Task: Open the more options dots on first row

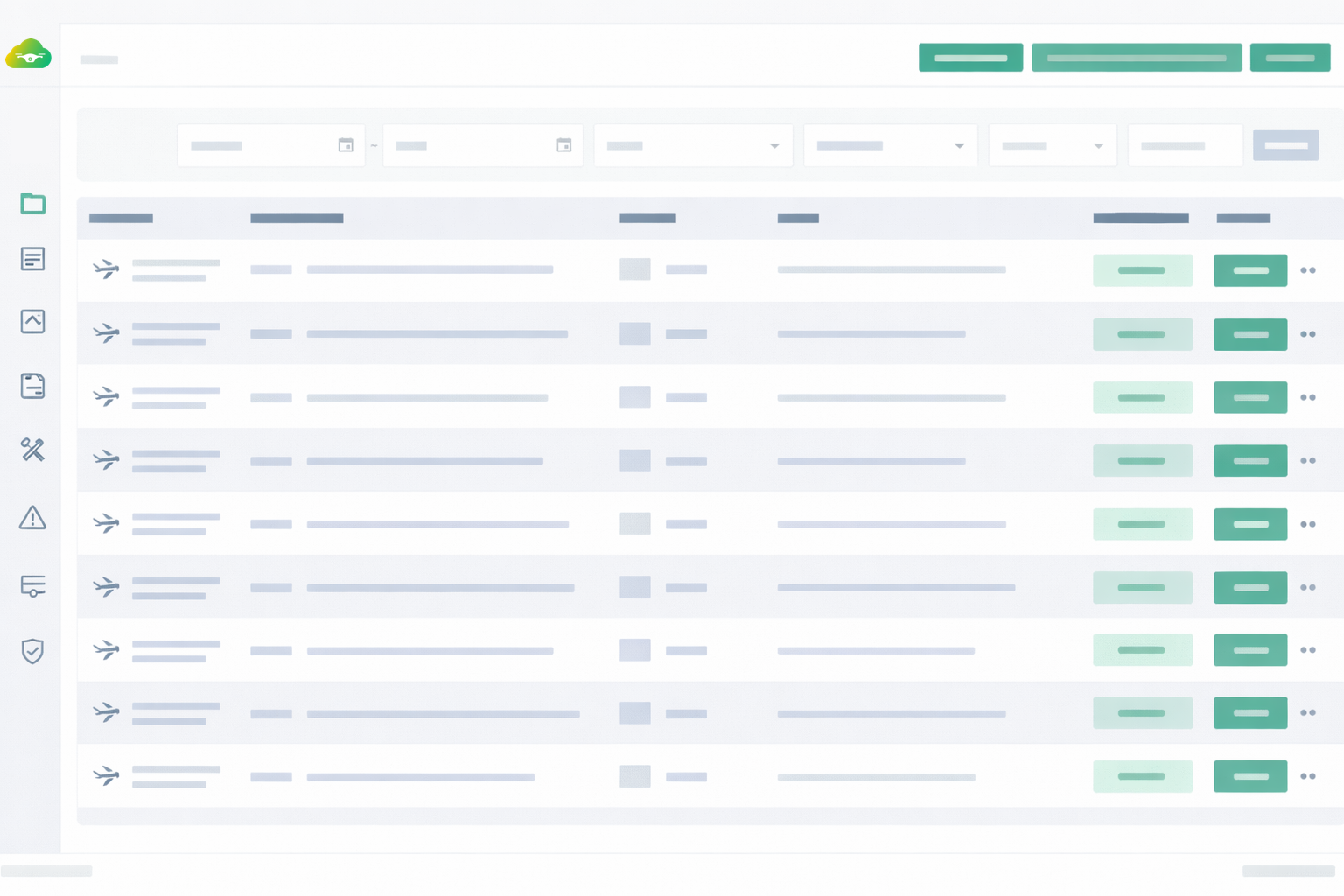Action: tap(1308, 270)
